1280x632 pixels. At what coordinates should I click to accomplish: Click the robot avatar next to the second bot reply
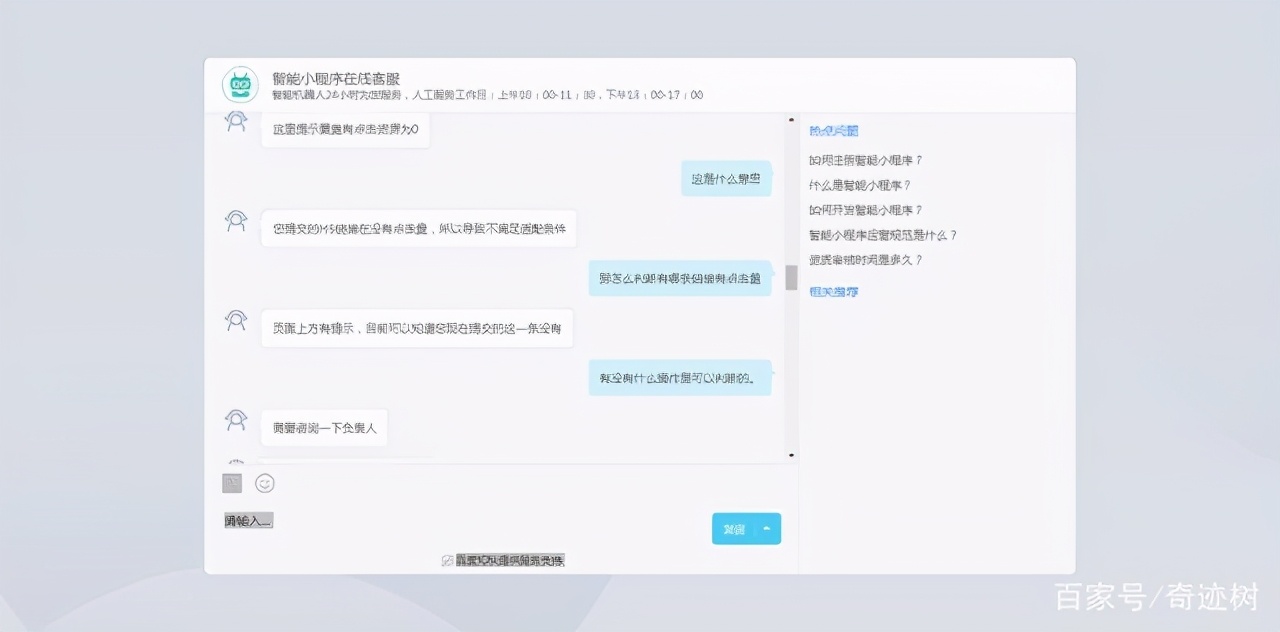coord(235,222)
